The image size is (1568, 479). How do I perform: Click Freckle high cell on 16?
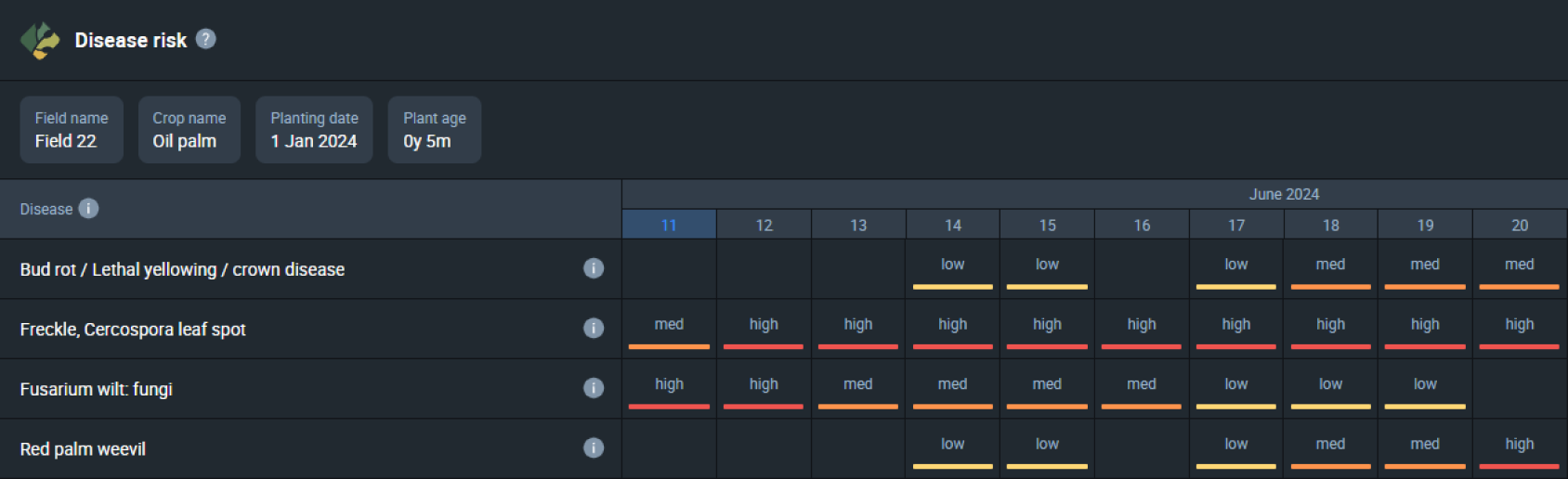pos(1142,329)
